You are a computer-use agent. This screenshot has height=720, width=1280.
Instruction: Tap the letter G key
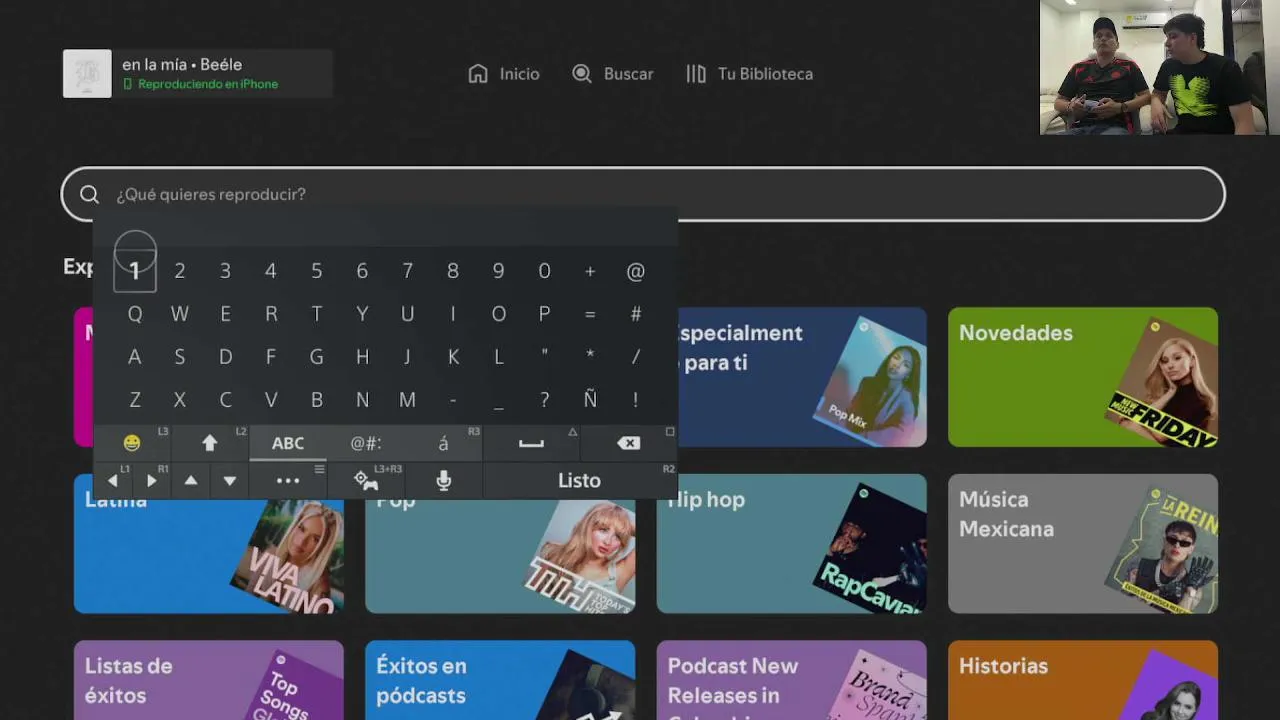click(x=316, y=357)
